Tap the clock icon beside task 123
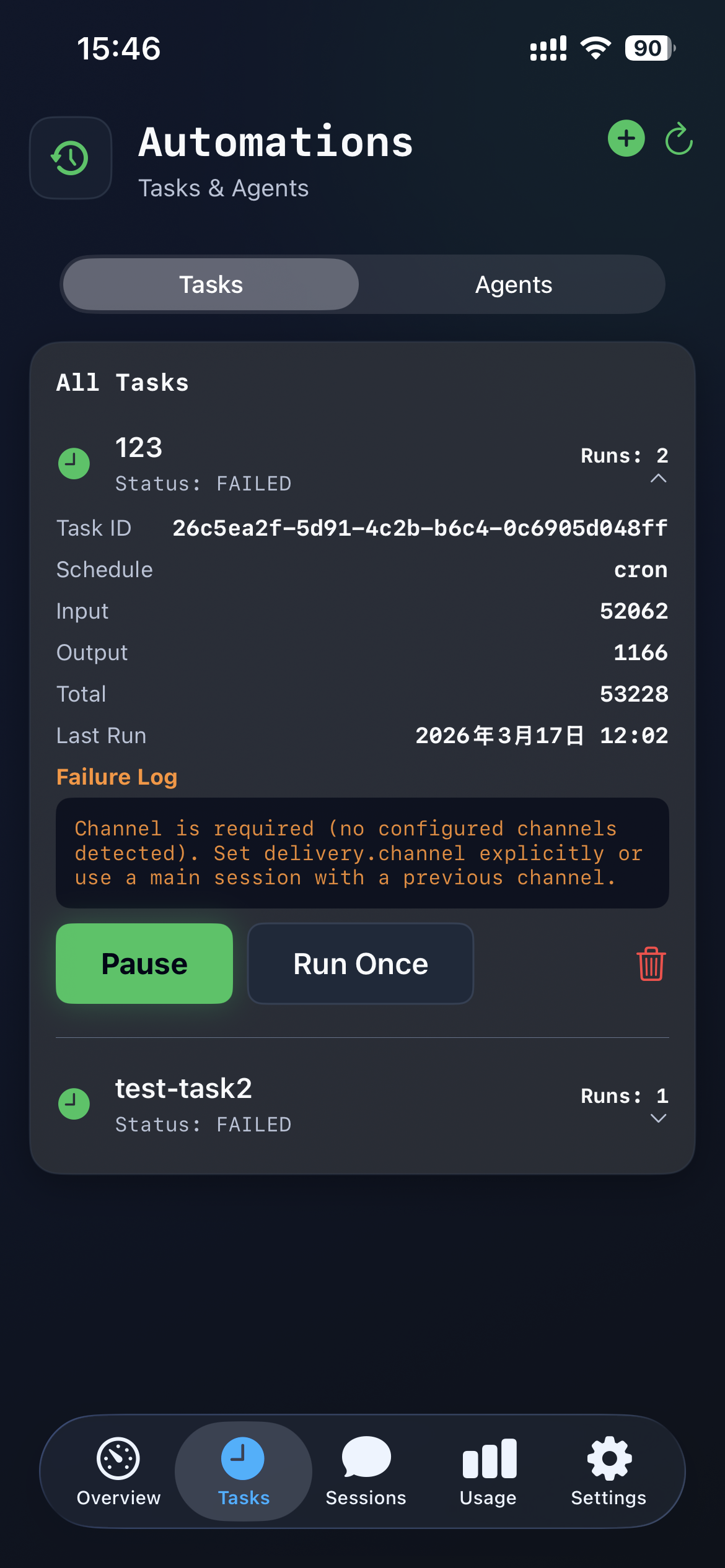 point(74,463)
